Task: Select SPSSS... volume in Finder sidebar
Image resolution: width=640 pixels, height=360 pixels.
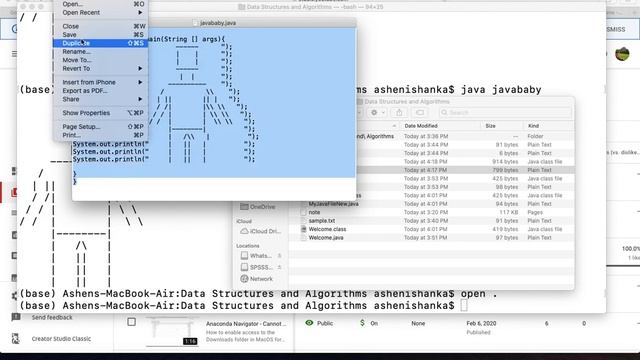Action: pos(260,267)
